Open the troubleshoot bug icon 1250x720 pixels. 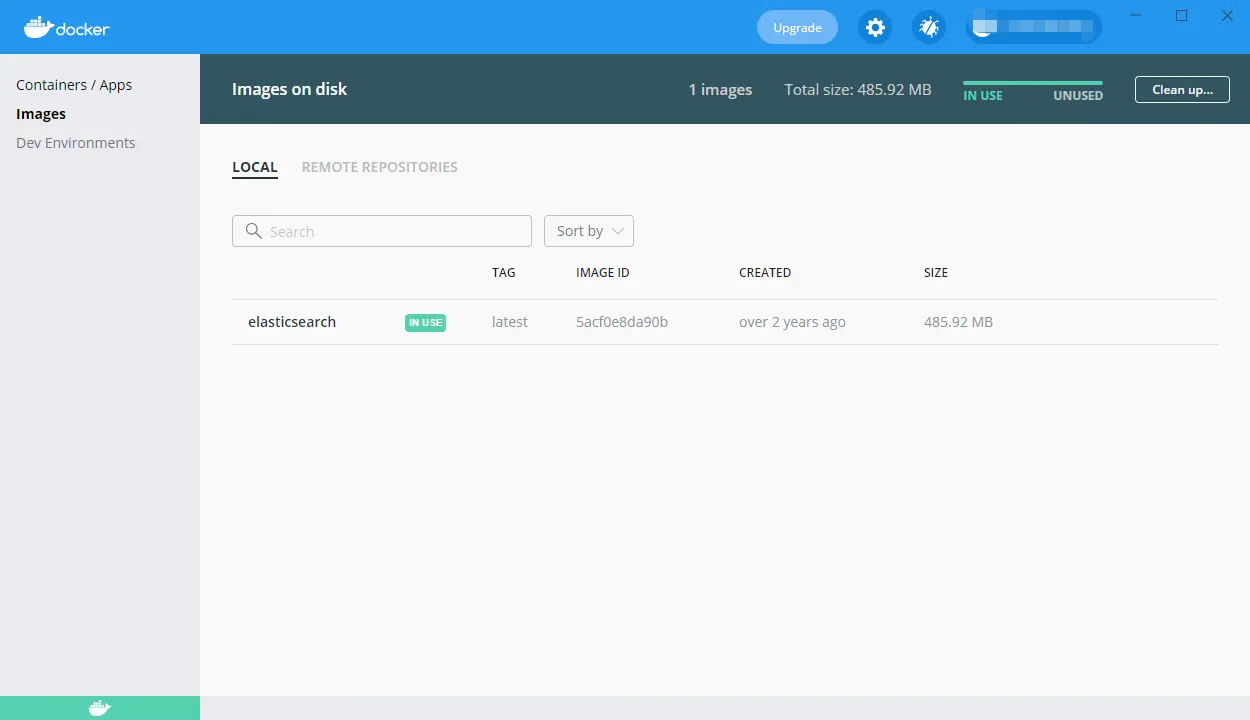tap(929, 27)
